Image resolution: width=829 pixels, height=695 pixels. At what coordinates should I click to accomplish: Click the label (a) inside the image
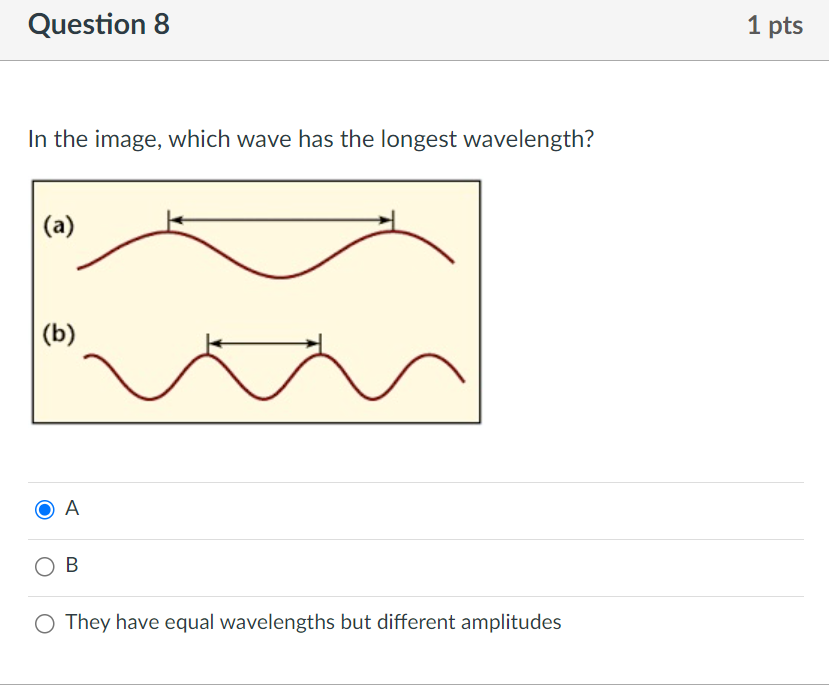(59, 225)
